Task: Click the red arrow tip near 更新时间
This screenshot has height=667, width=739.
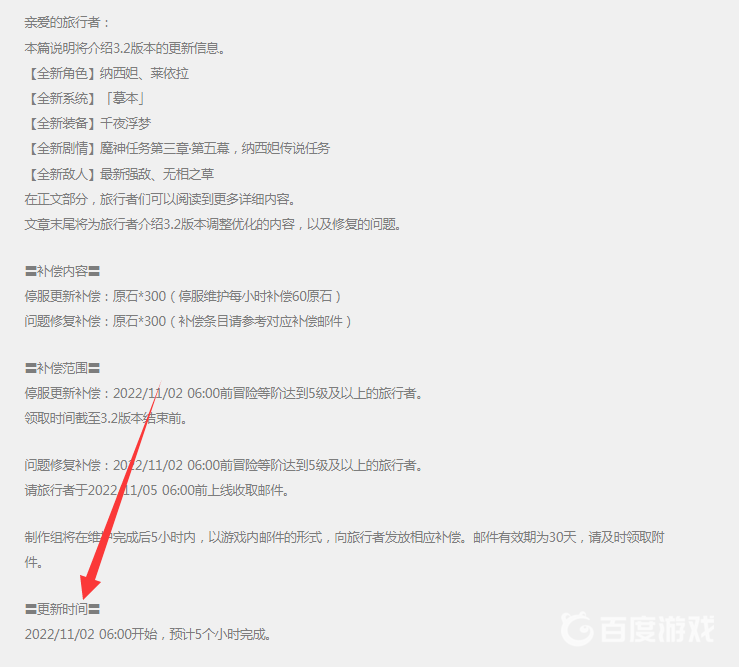Action: [85, 593]
